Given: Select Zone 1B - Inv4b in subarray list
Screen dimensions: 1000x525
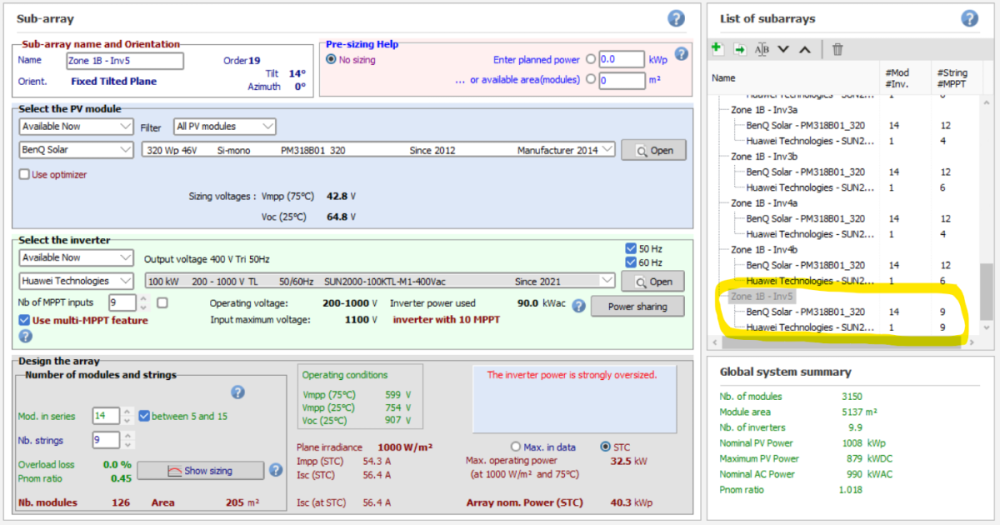Looking at the screenshot, I should click(x=764, y=249).
